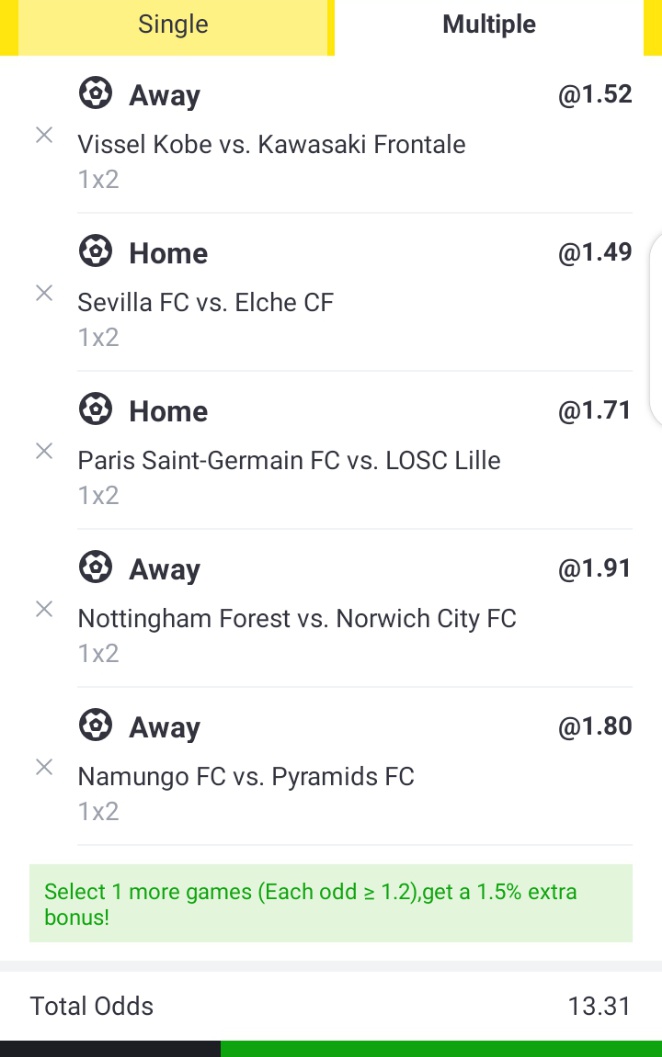Open the Vissel Kobe vs. Kawasaki Frontale match
The height and width of the screenshot is (1057, 662).
272,145
